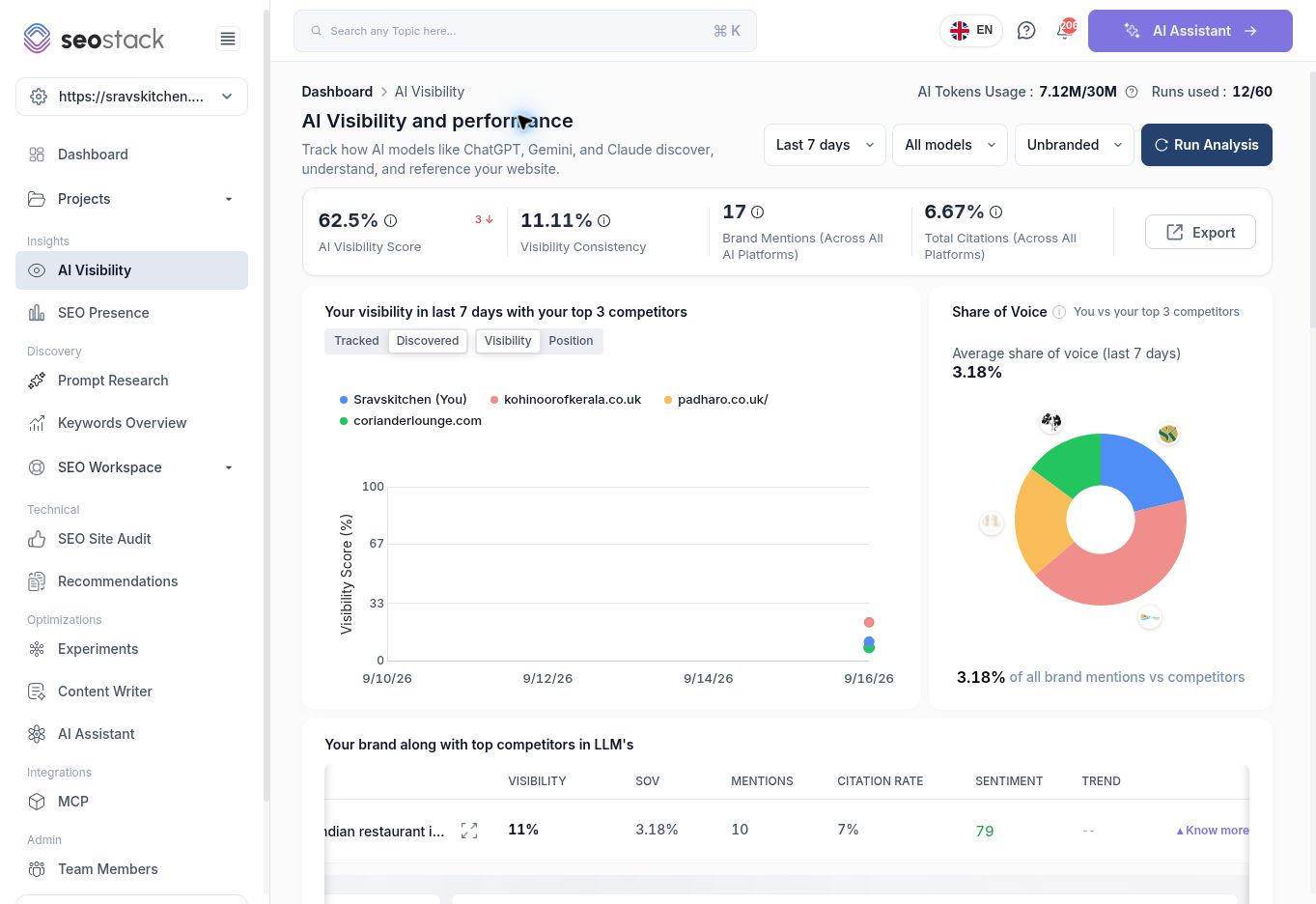The width and height of the screenshot is (1316, 904).
Task: Click the Projects folder icon
Action: [37, 199]
